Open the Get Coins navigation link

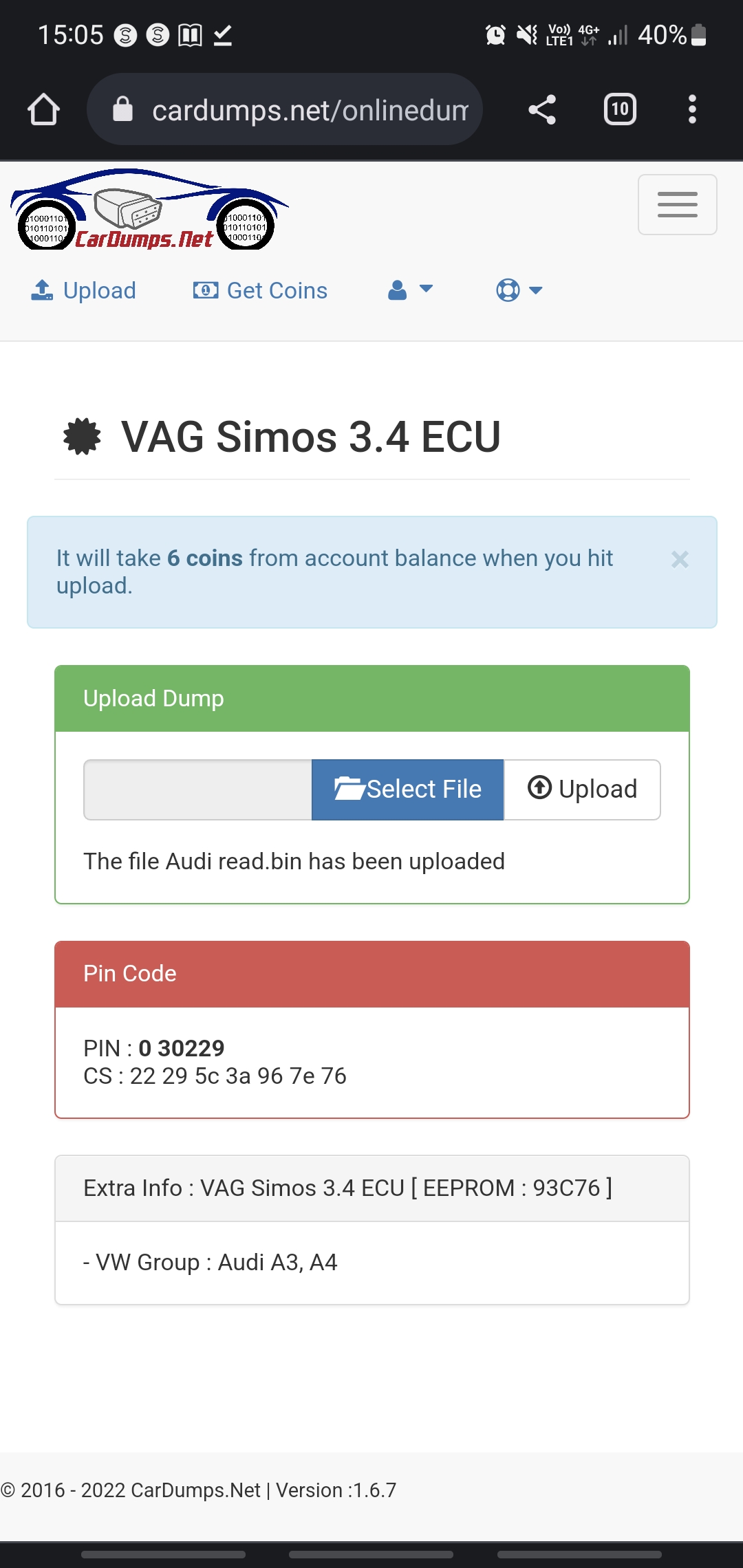260,290
